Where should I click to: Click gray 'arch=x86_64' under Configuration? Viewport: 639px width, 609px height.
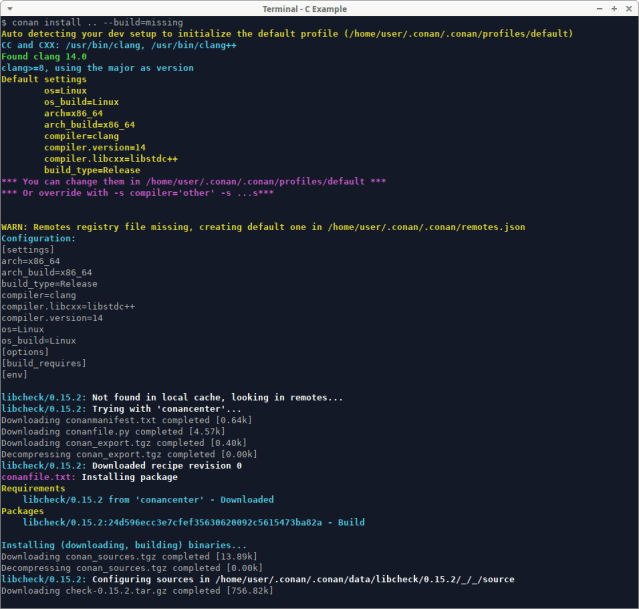coord(31,261)
